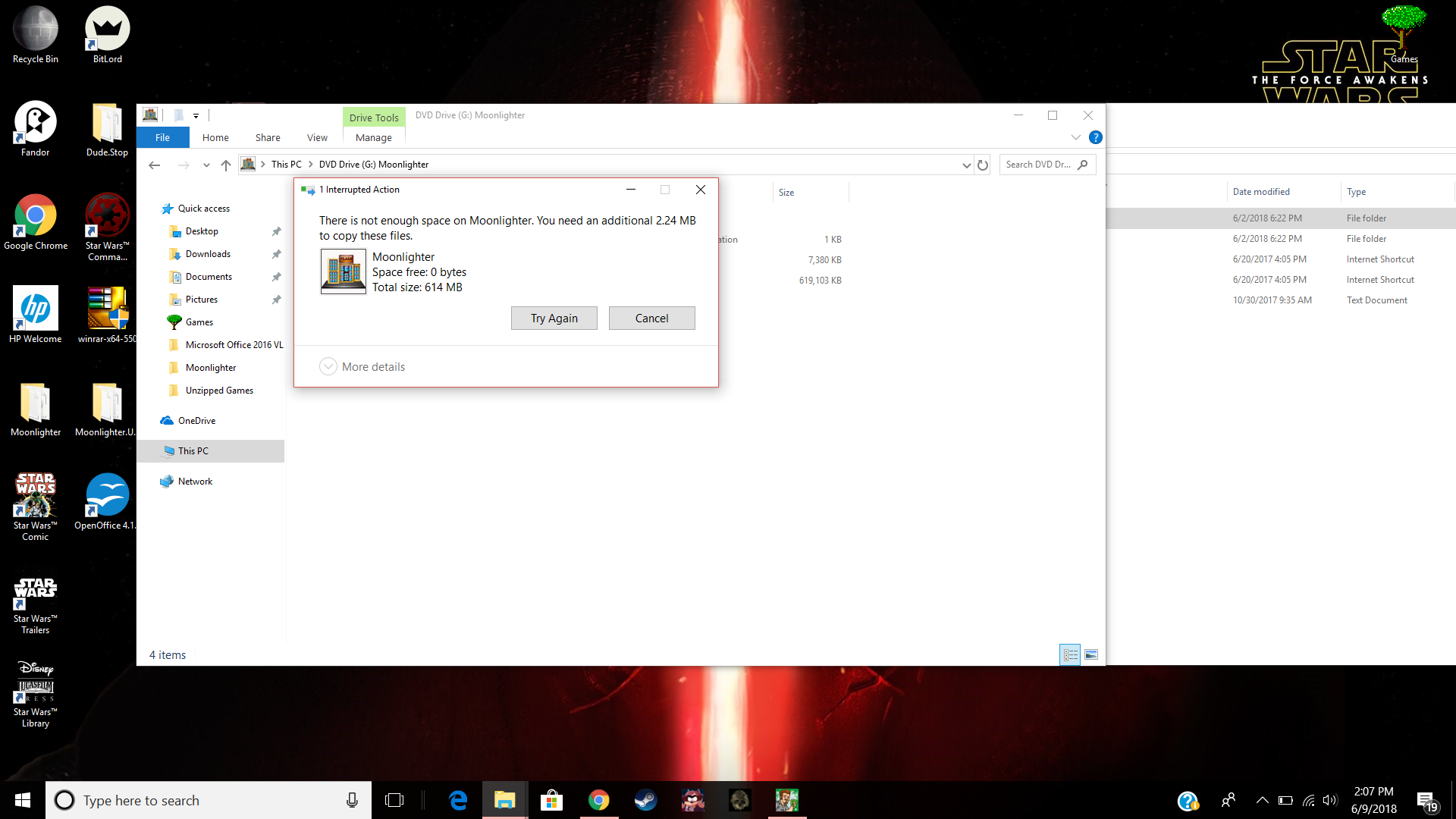
Task: Select the BitLord desktop shortcut
Action: 107,36
